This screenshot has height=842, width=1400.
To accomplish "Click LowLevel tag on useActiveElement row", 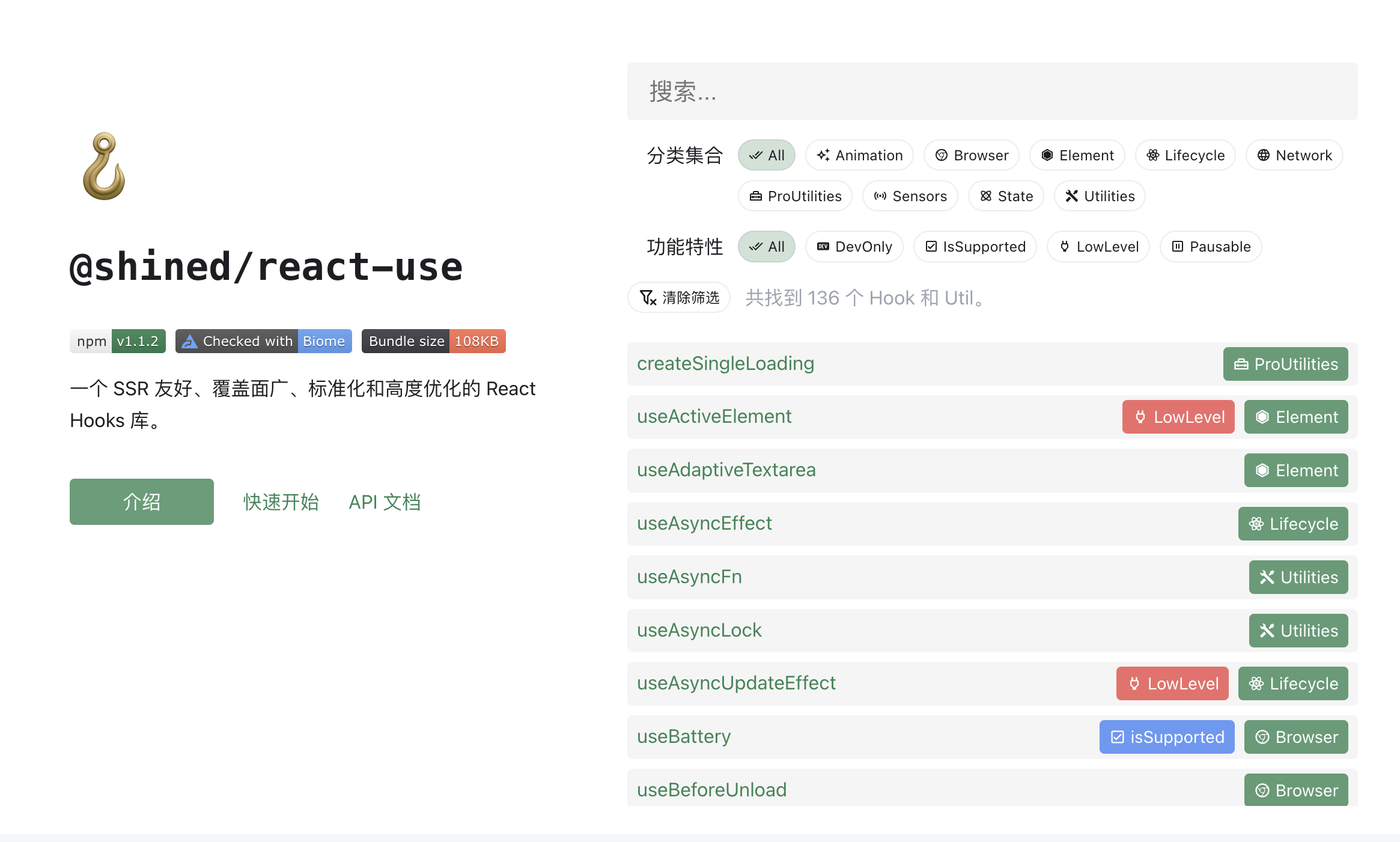I will point(1178,417).
